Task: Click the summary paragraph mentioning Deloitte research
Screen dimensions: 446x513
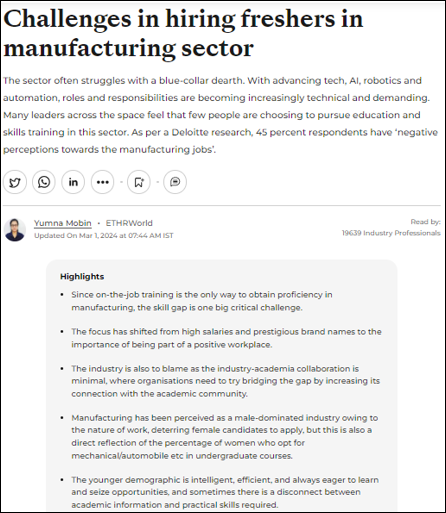Action: 220,115
